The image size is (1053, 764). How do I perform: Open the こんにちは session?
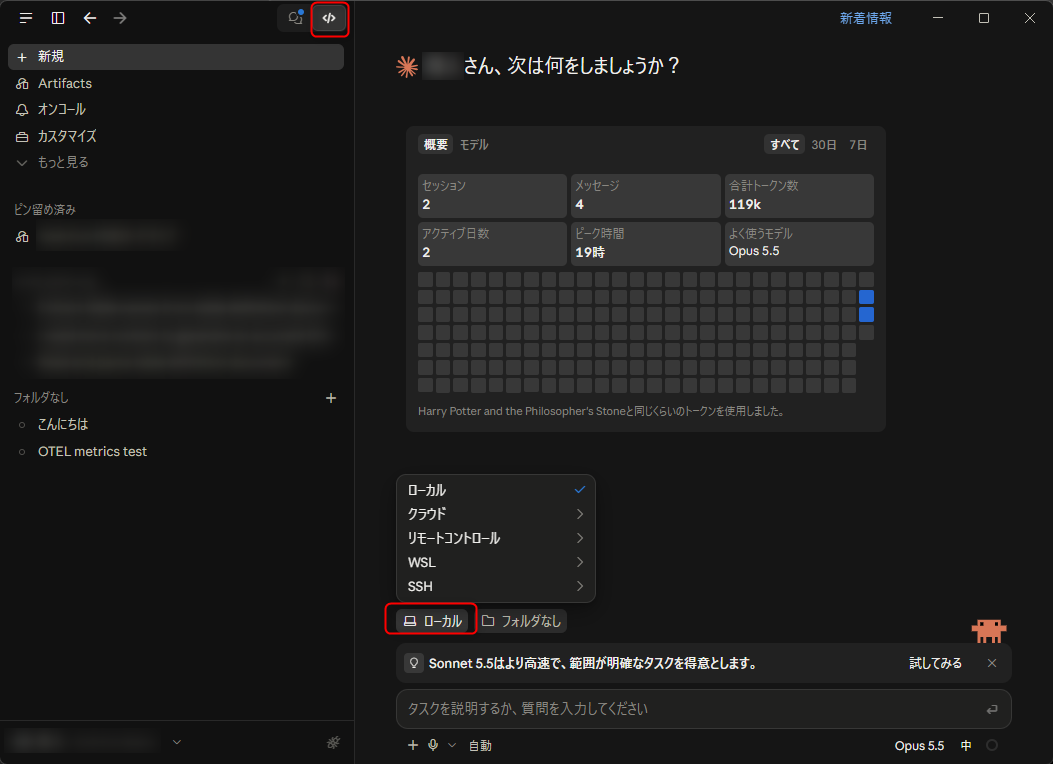62,424
